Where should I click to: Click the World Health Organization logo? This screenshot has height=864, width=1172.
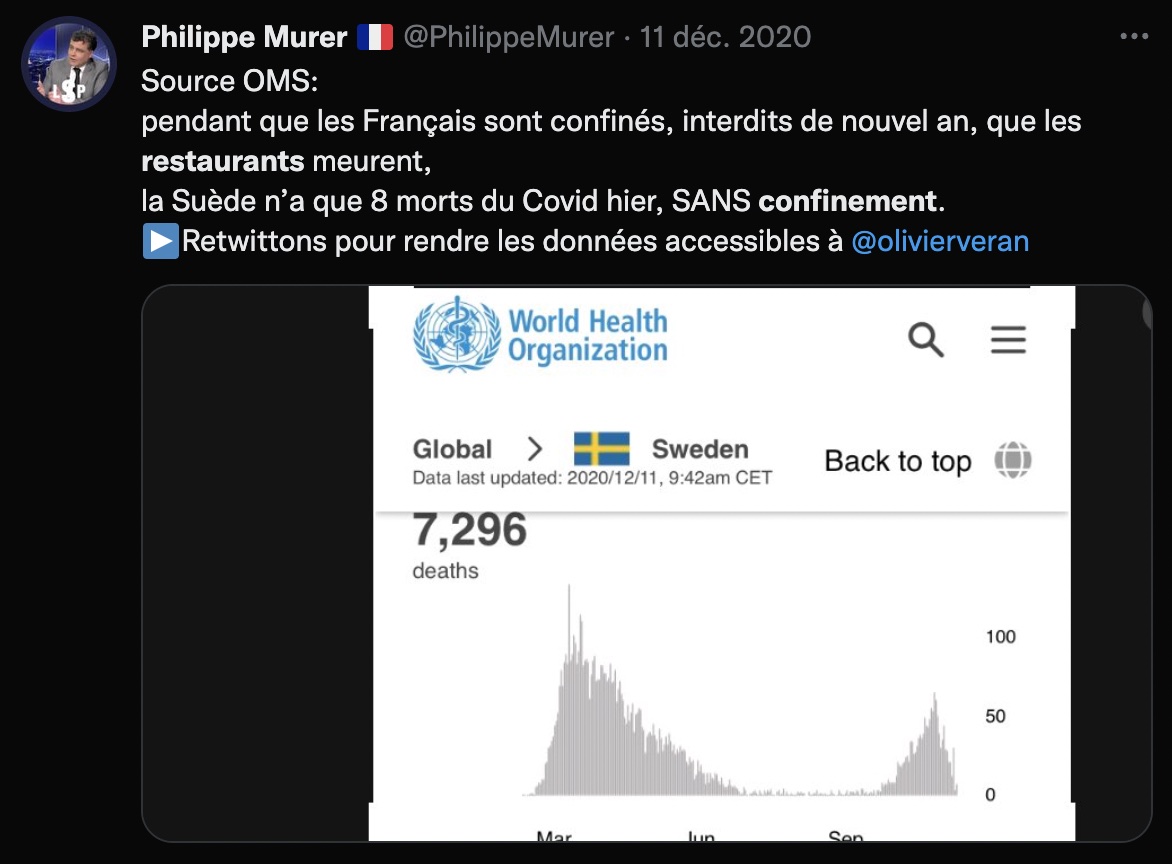click(540, 335)
